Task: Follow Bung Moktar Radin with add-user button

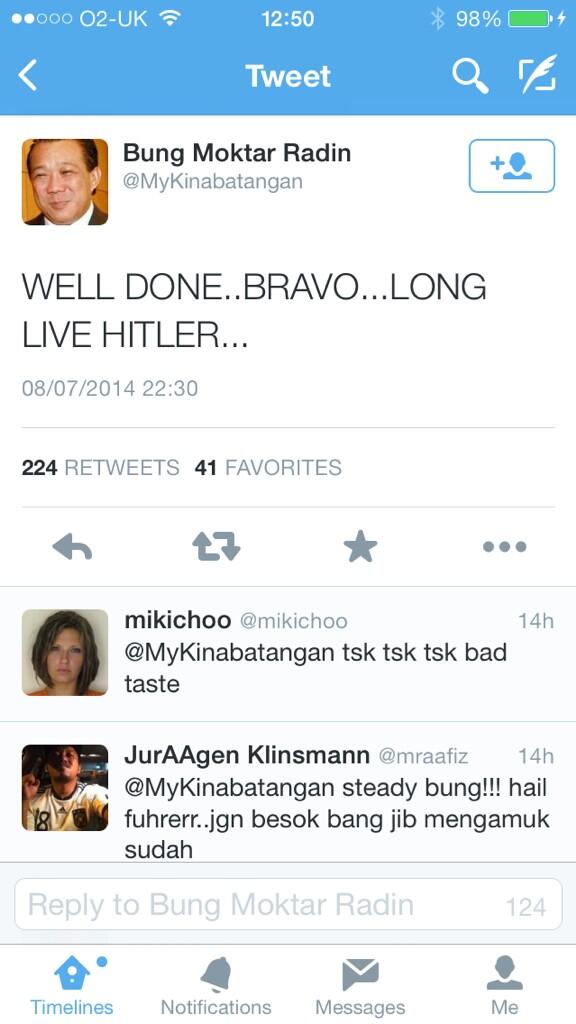Action: [x=511, y=166]
